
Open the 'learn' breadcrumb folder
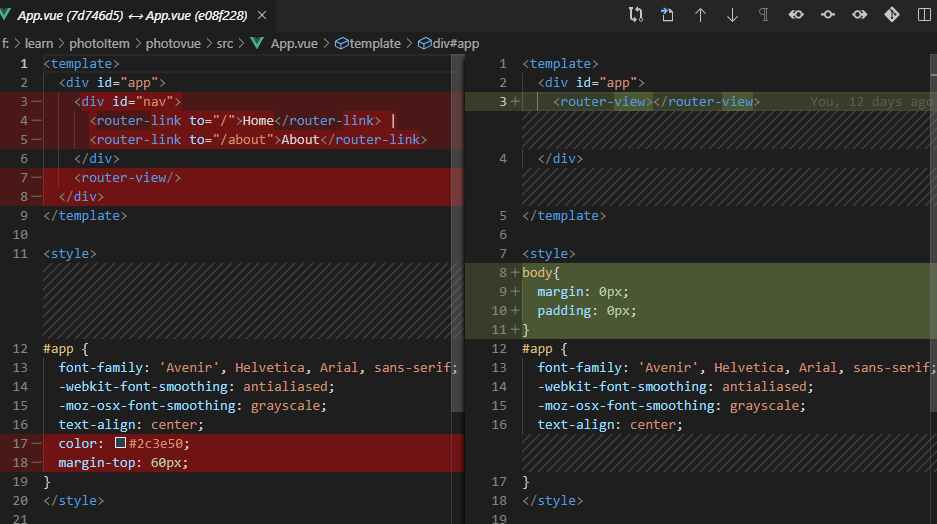point(38,44)
